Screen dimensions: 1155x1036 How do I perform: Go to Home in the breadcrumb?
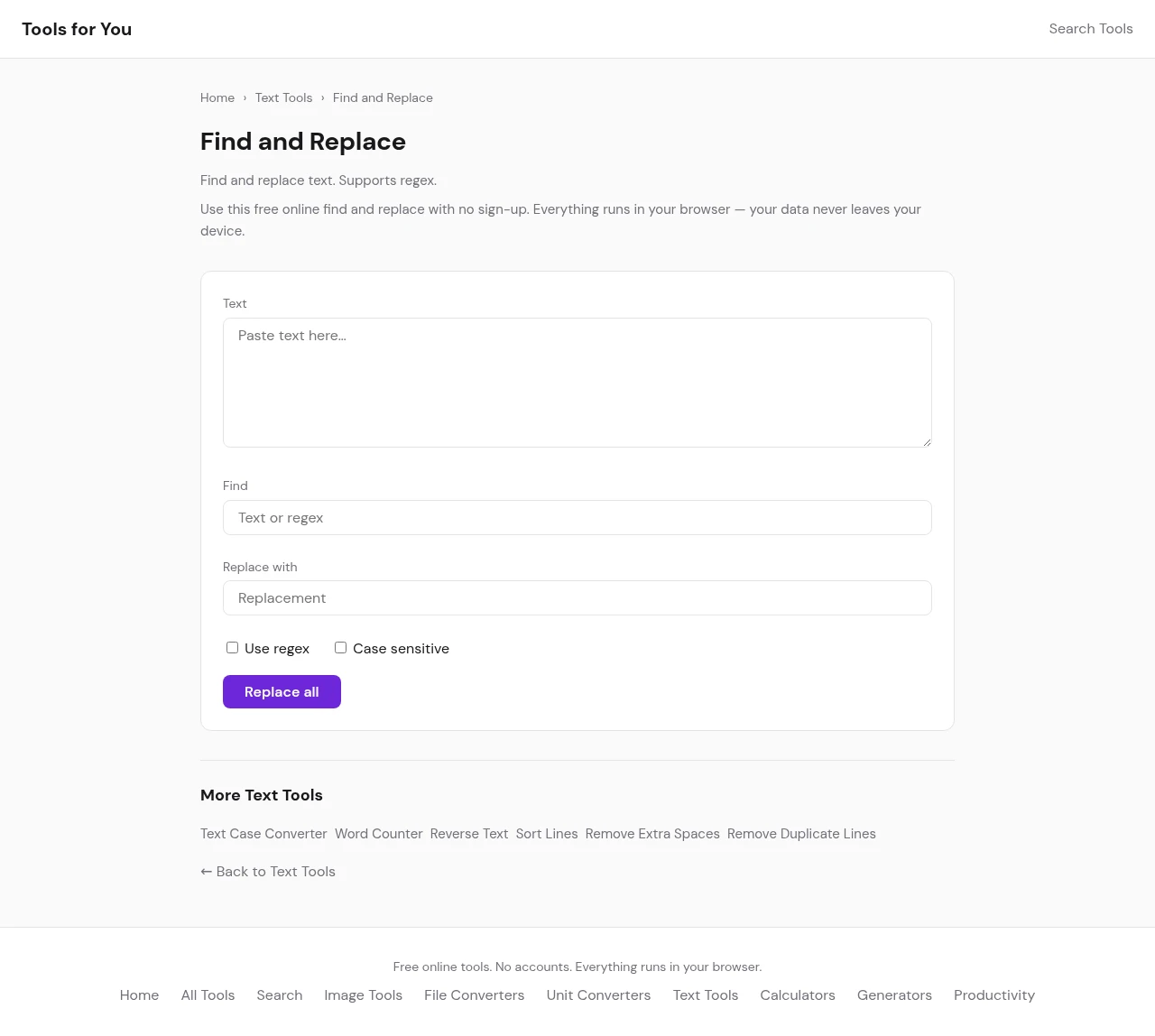click(x=217, y=98)
